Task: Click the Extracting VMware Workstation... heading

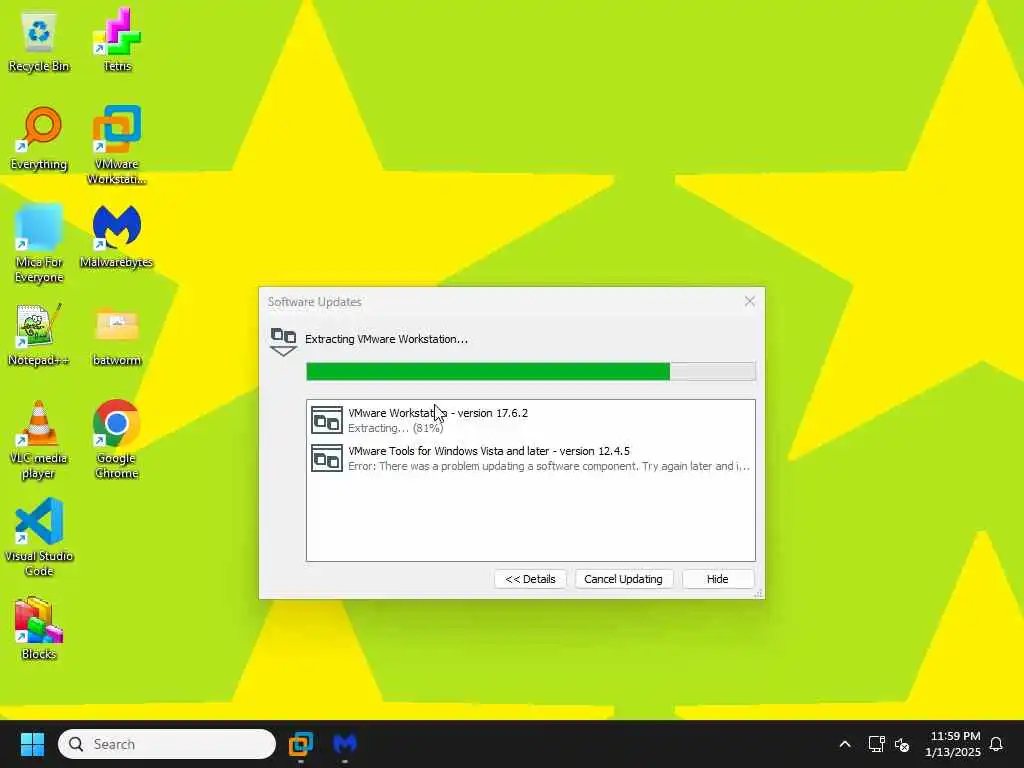Action: point(387,339)
